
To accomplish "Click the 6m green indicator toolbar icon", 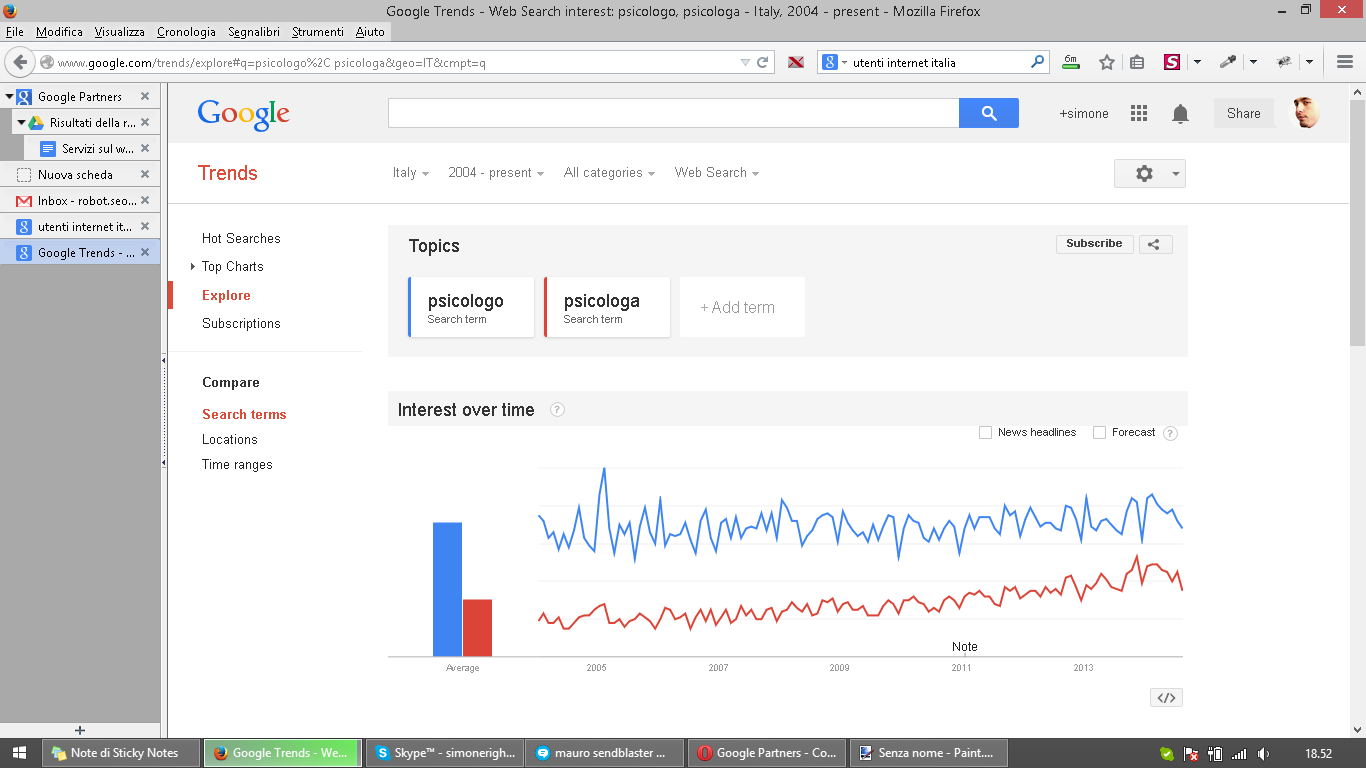I will point(1071,61).
